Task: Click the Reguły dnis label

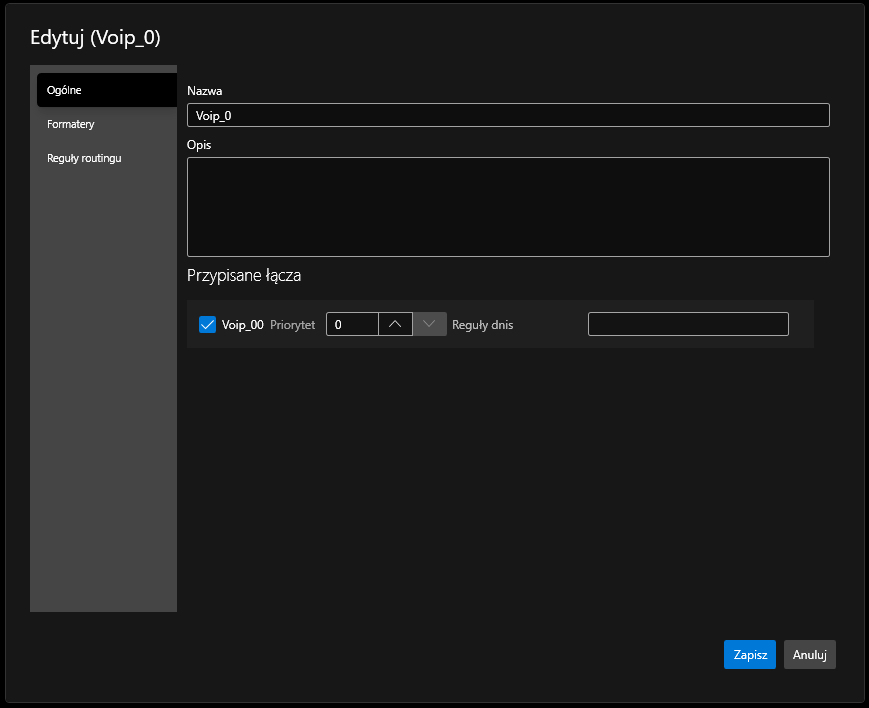Action: (x=482, y=325)
